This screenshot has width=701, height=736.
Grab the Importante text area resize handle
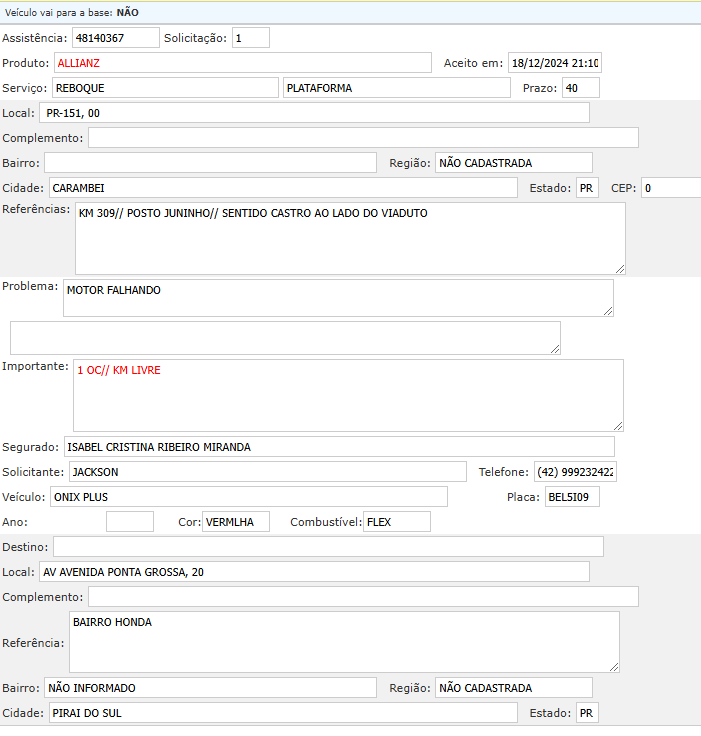click(618, 426)
